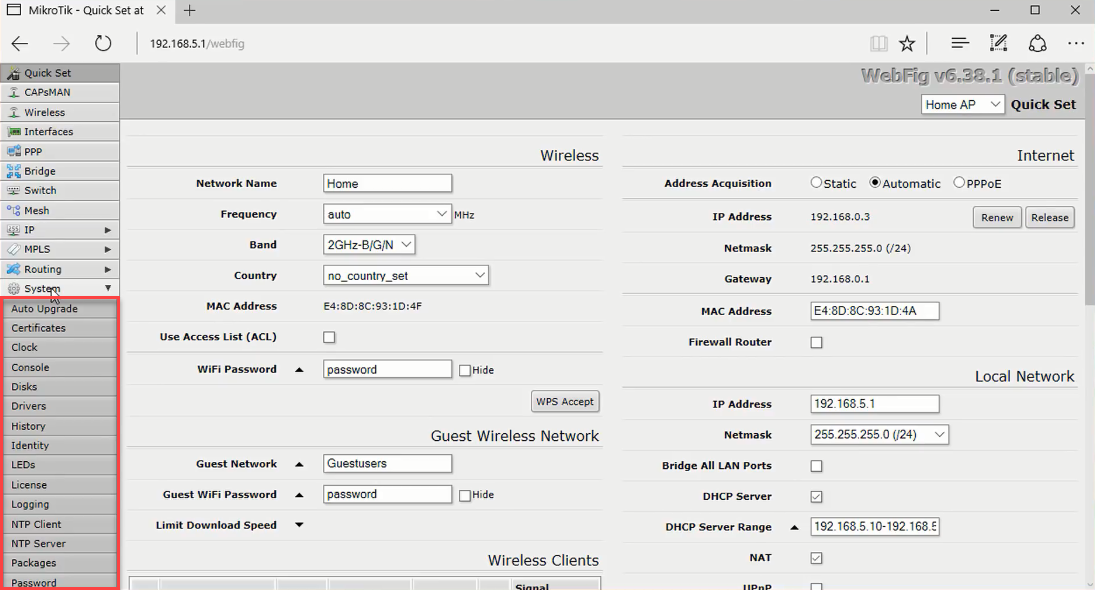Click the favorites star icon
1095x590 pixels.
[x=907, y=43]
